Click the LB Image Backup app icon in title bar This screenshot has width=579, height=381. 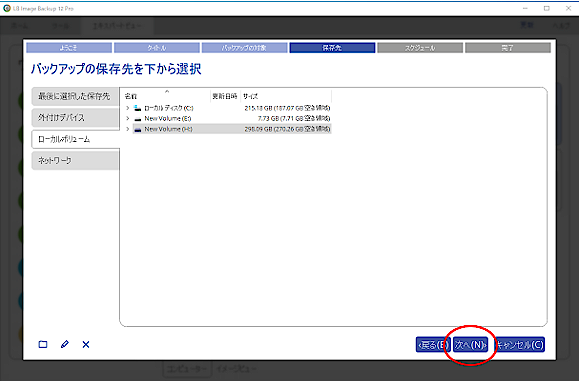7,8
